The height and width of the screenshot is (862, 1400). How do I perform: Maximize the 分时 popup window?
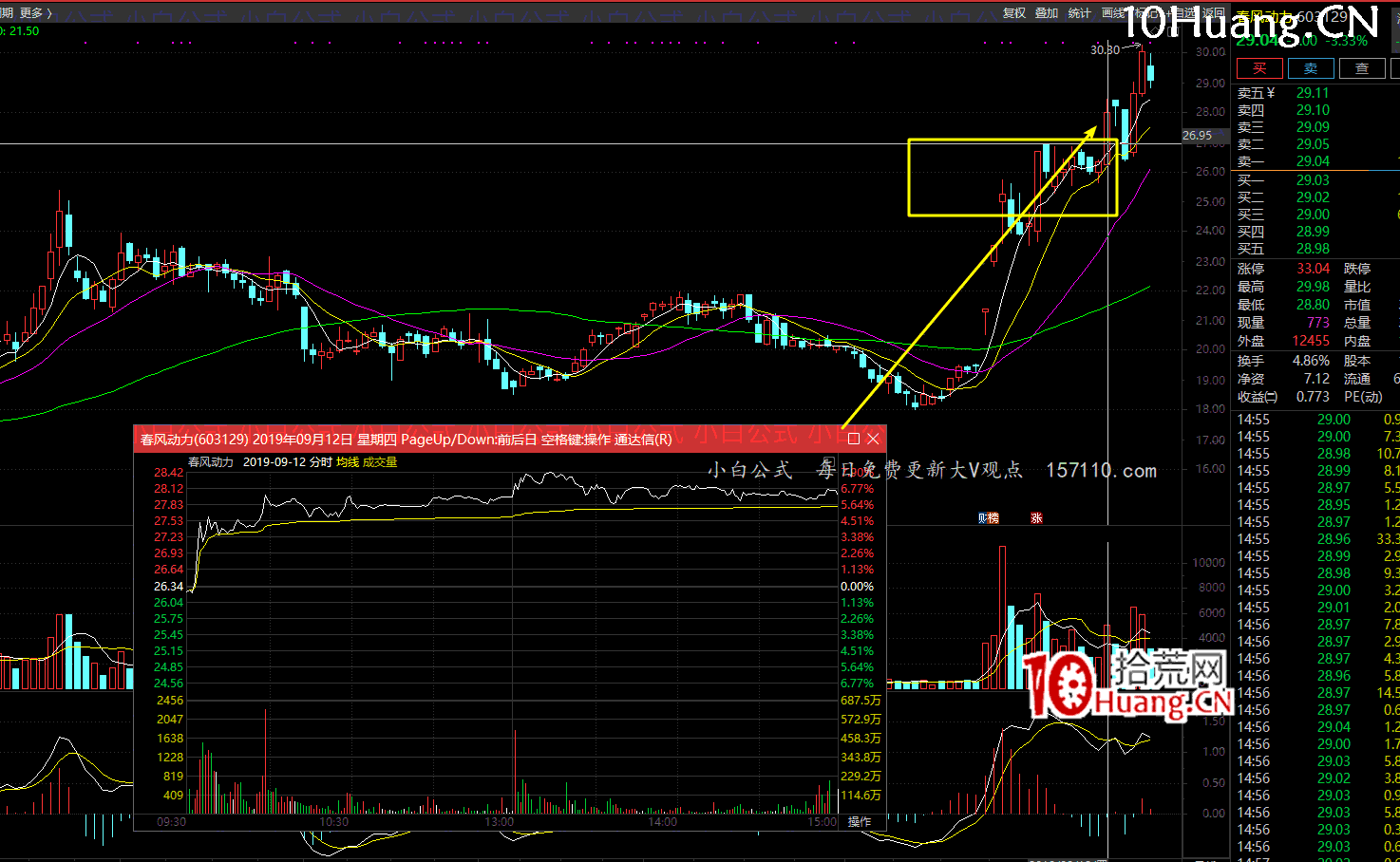coord(853,439)
